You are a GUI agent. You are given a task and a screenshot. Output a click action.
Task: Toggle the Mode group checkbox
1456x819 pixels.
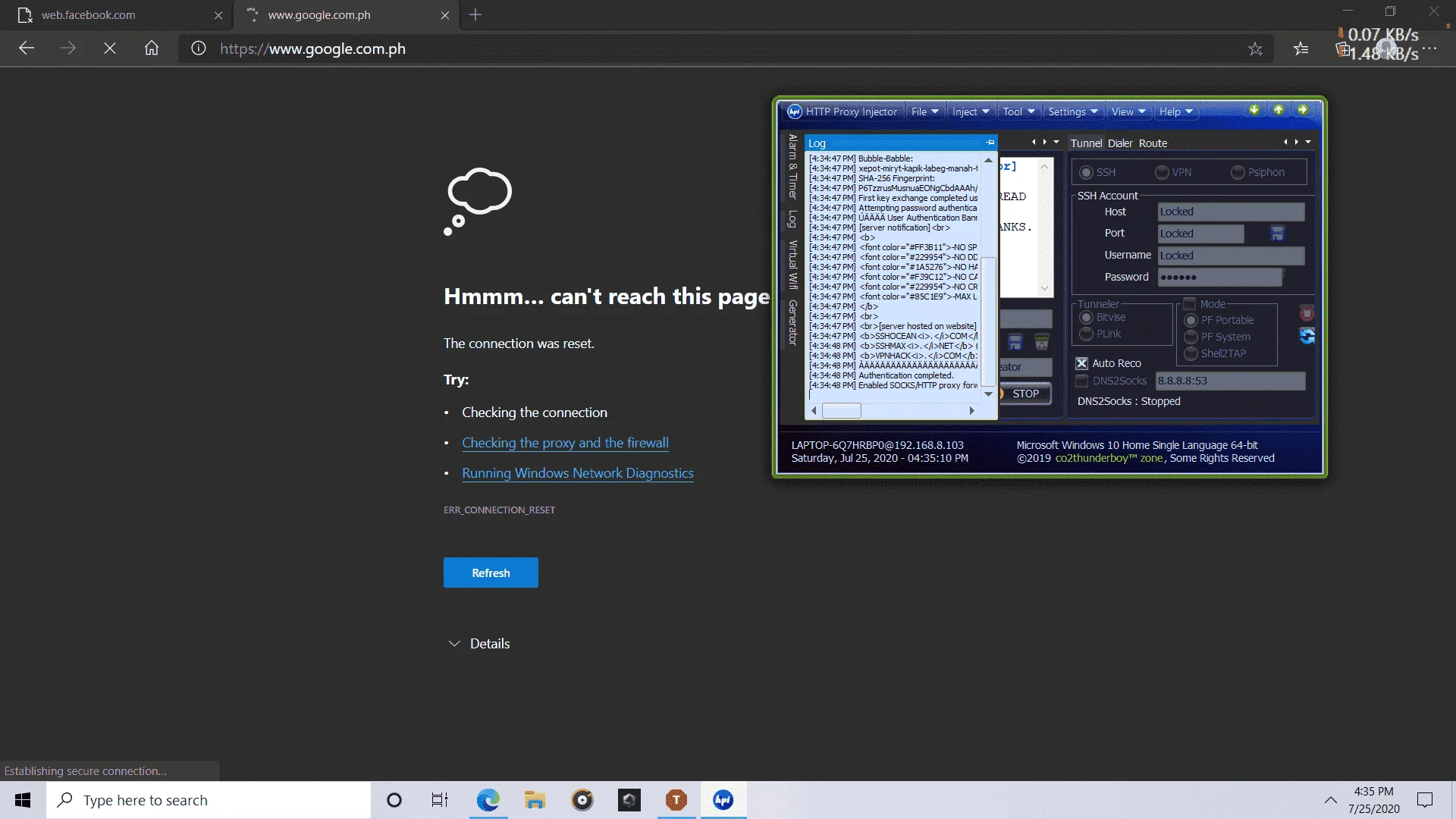1190,303
